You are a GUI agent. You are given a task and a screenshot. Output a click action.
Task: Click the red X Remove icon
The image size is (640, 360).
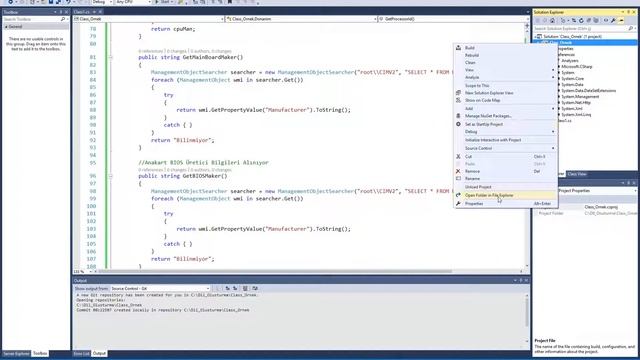tap(458, 171)
